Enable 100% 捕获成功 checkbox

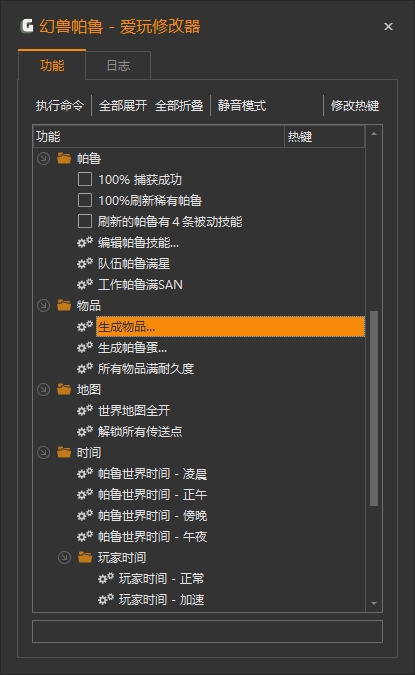[85, 179]
